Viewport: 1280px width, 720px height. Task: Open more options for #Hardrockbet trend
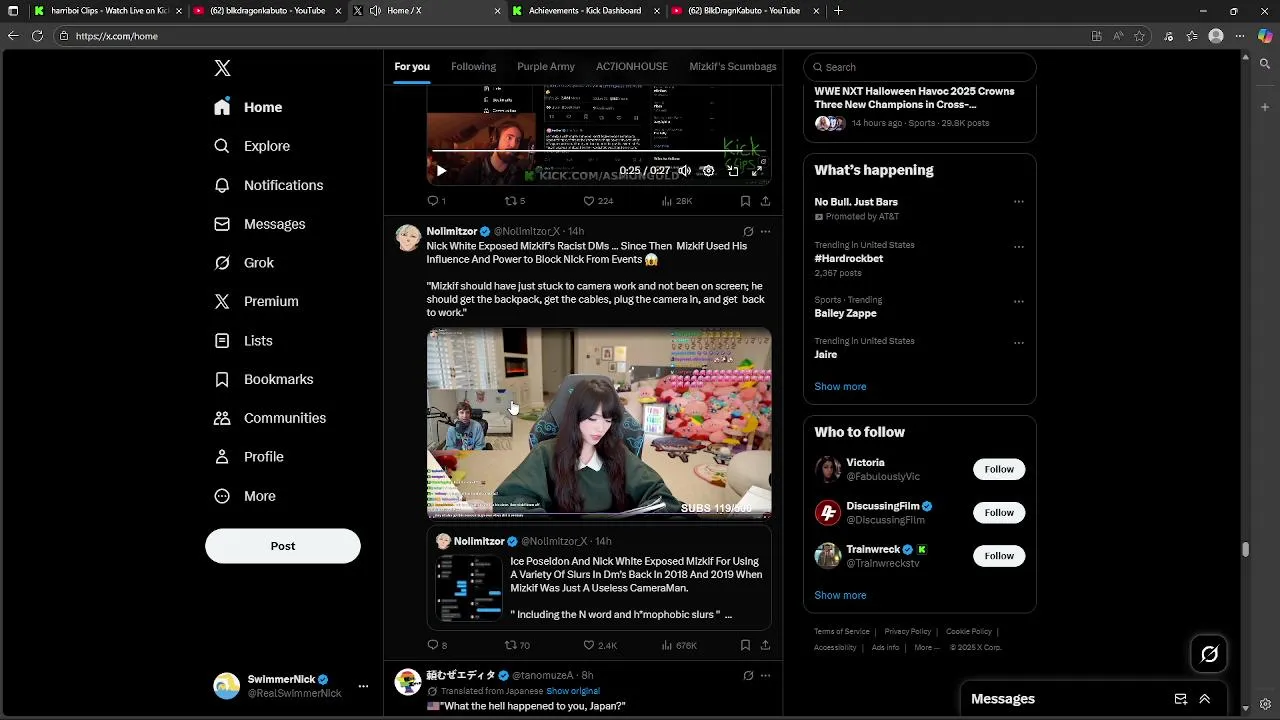pyautogui.click(x=1019, y=246)
